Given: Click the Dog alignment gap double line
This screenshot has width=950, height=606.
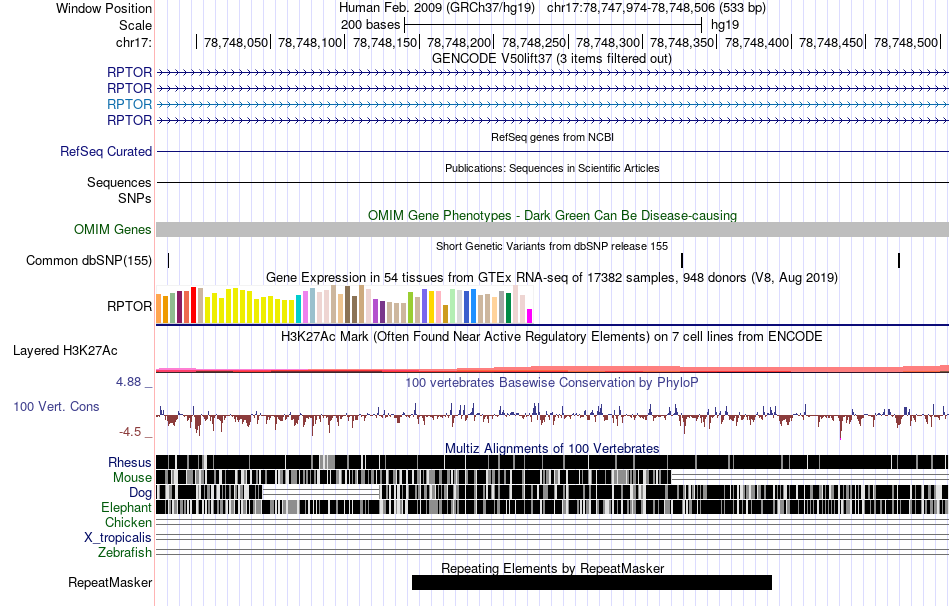Looking at the screenshot, I should tap(321, 492).
